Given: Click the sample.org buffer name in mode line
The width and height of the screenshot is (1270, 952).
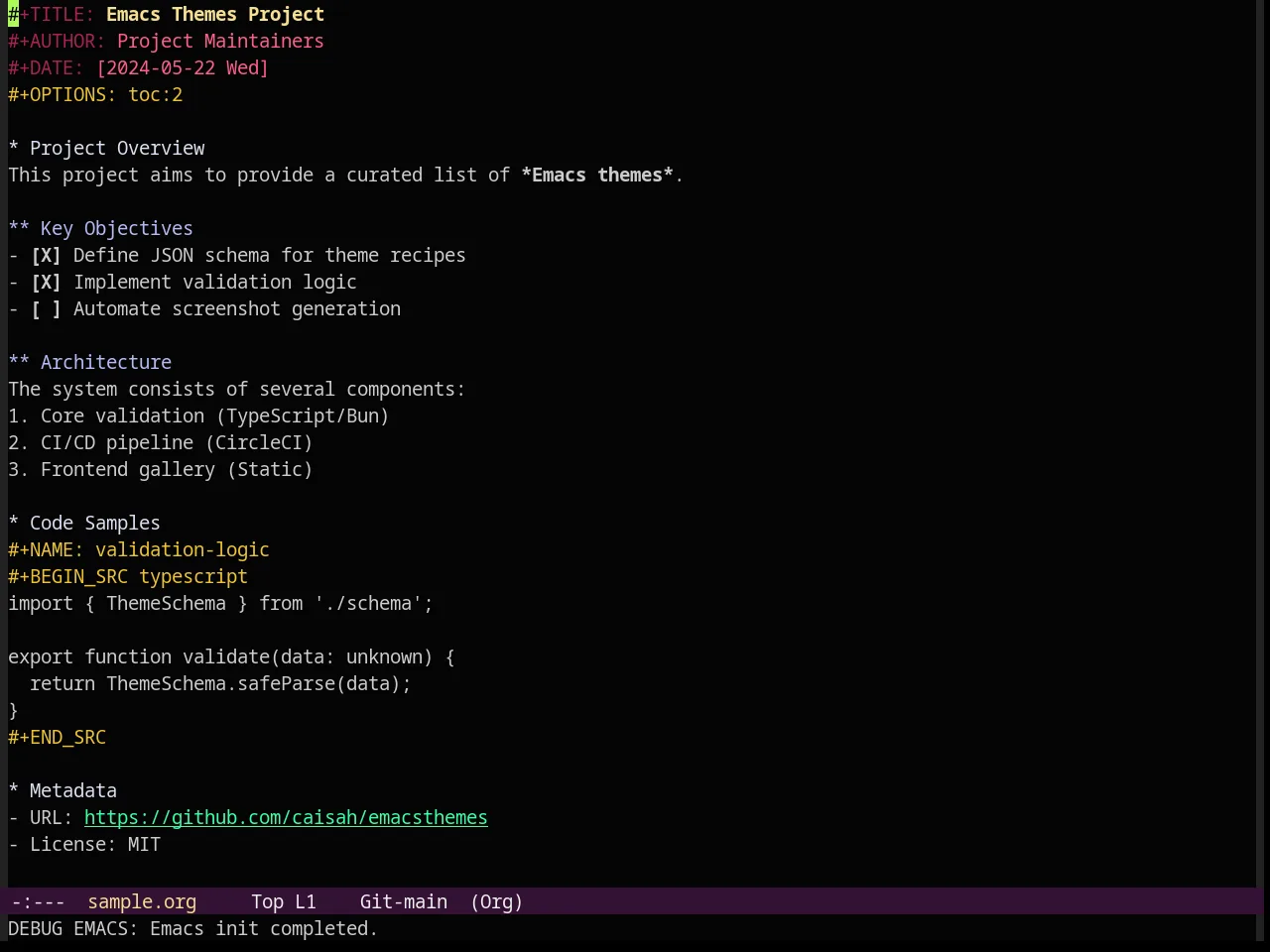Looking at the screenshot, I should tap(142, 901).
